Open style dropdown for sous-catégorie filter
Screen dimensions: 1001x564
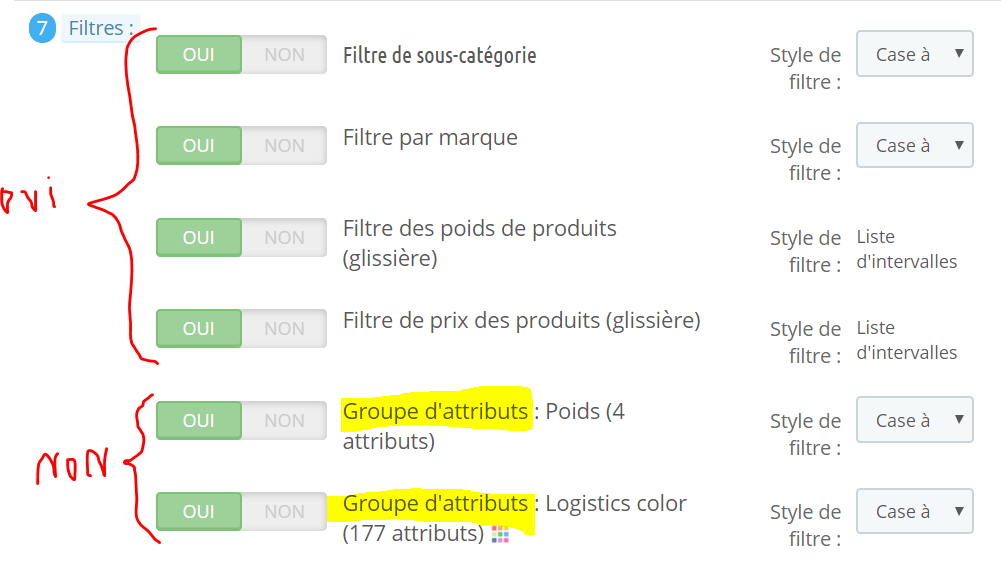click(914, 54)
